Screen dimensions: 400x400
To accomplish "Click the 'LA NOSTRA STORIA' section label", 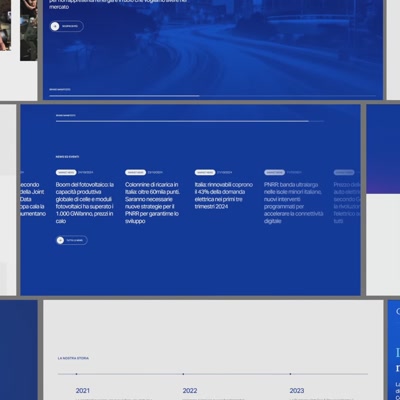I will pos(73,358).
